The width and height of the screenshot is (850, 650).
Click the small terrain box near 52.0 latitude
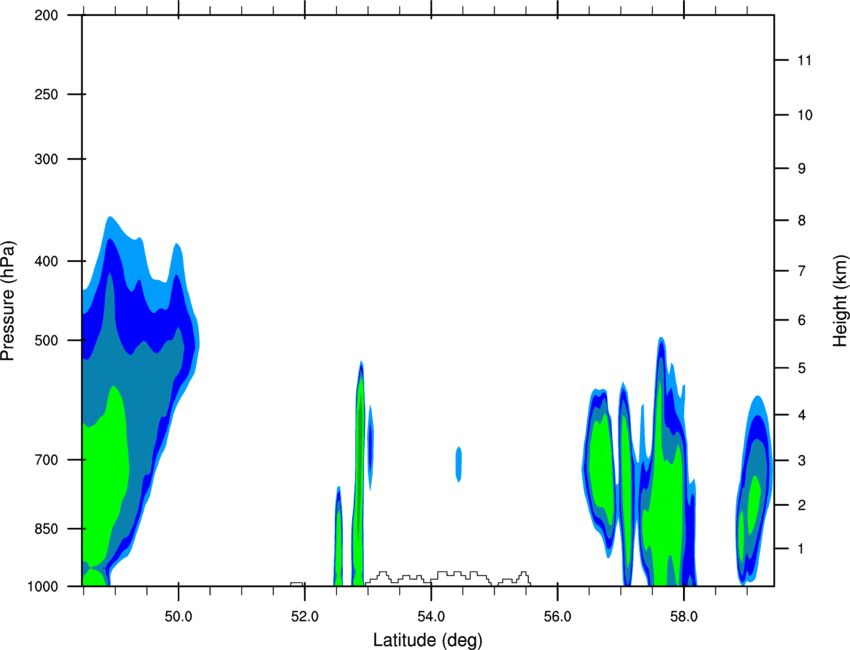pyautogui.click(x=297, y=584)
